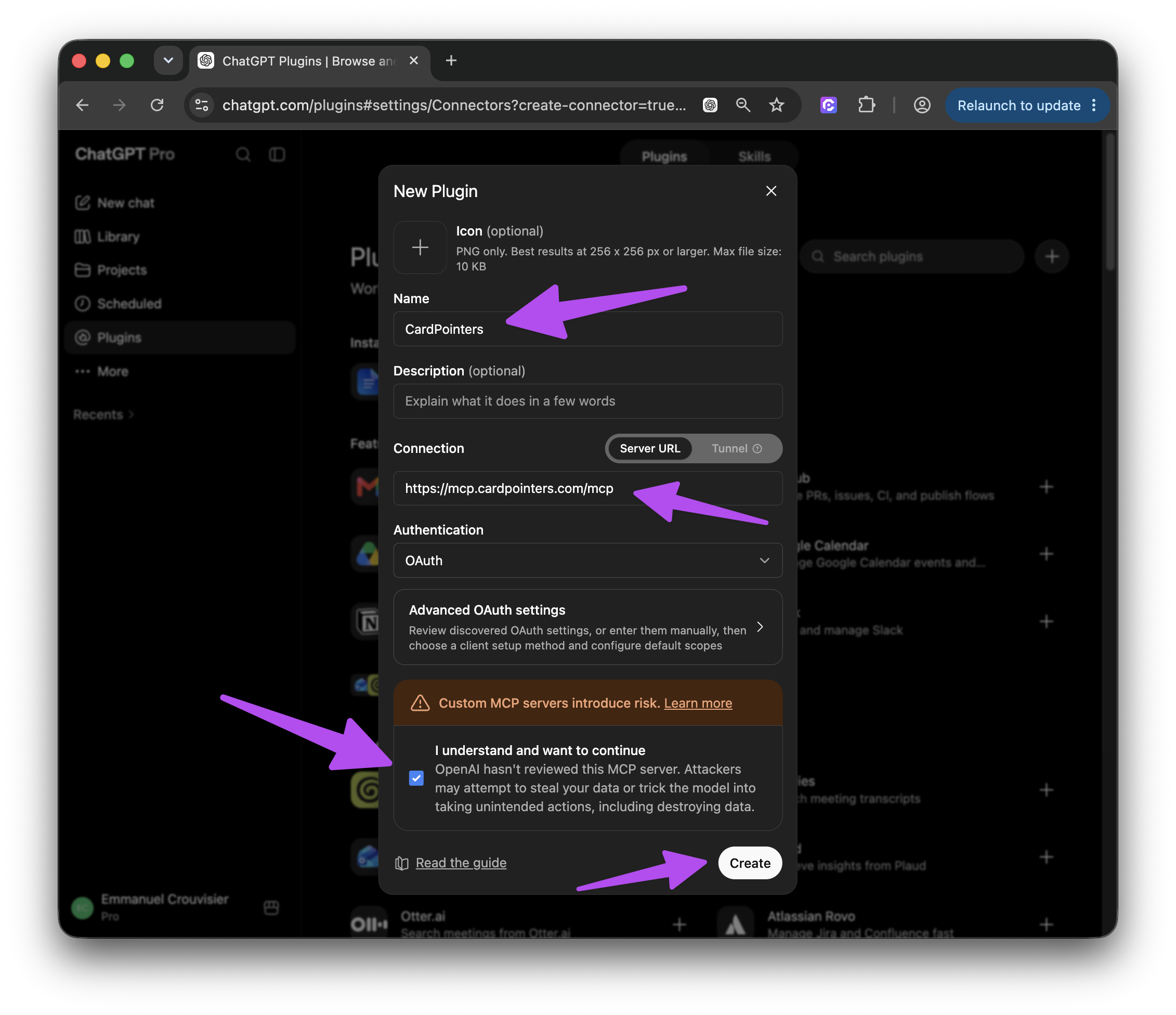Open Projects in the sidebar
The image size is (1176, 1015).
tap(180, 270)
